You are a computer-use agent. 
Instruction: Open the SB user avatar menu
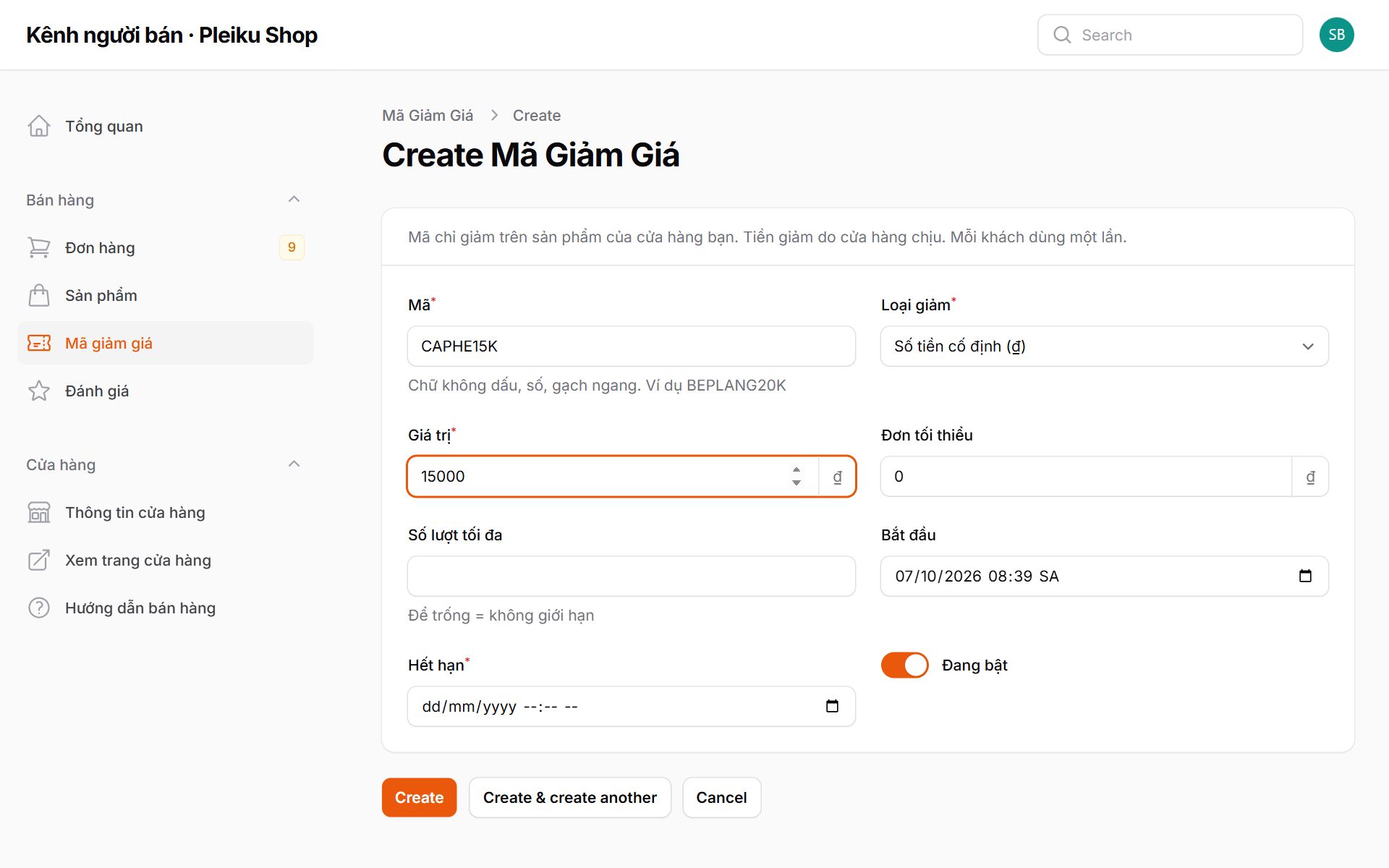click(x=1336, y=35)
